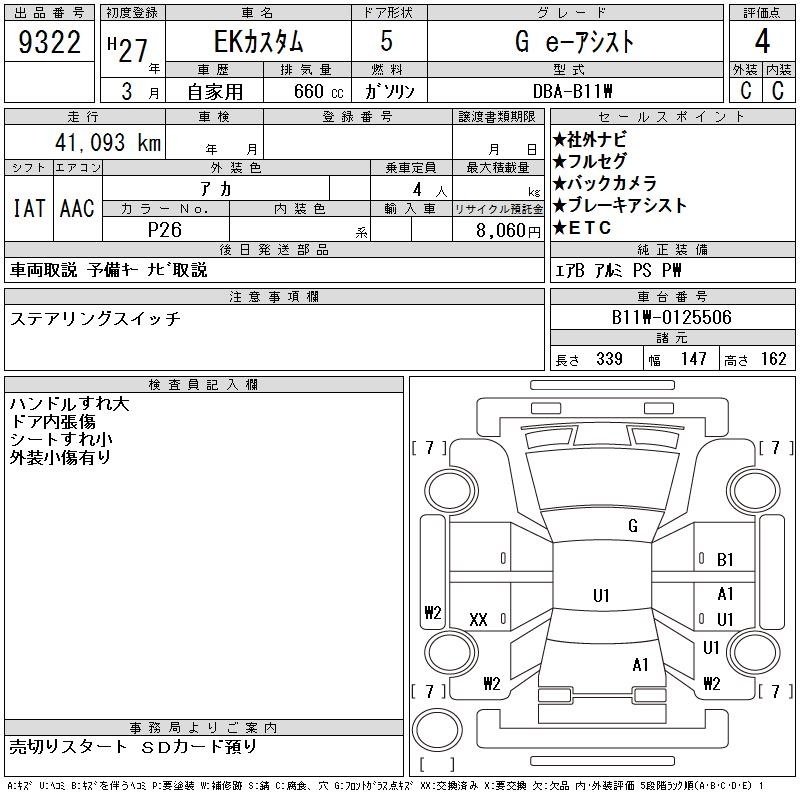Screen dimensions: 800x800
Task: Click the bottom-right [7] tire tread indicator
Action: point(771,691)
